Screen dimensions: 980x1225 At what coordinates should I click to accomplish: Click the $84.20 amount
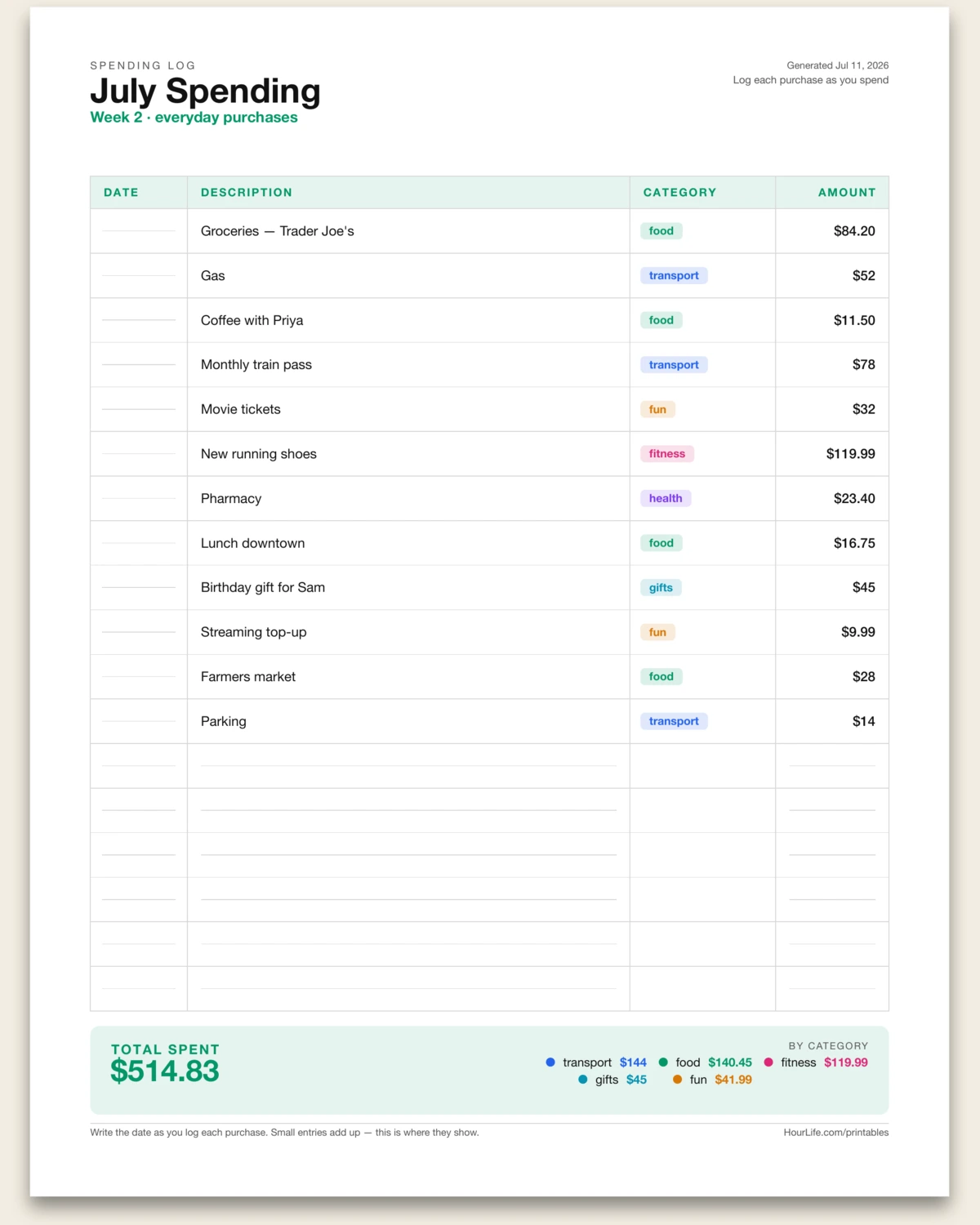pyautogui.click(x=854, y=231)
